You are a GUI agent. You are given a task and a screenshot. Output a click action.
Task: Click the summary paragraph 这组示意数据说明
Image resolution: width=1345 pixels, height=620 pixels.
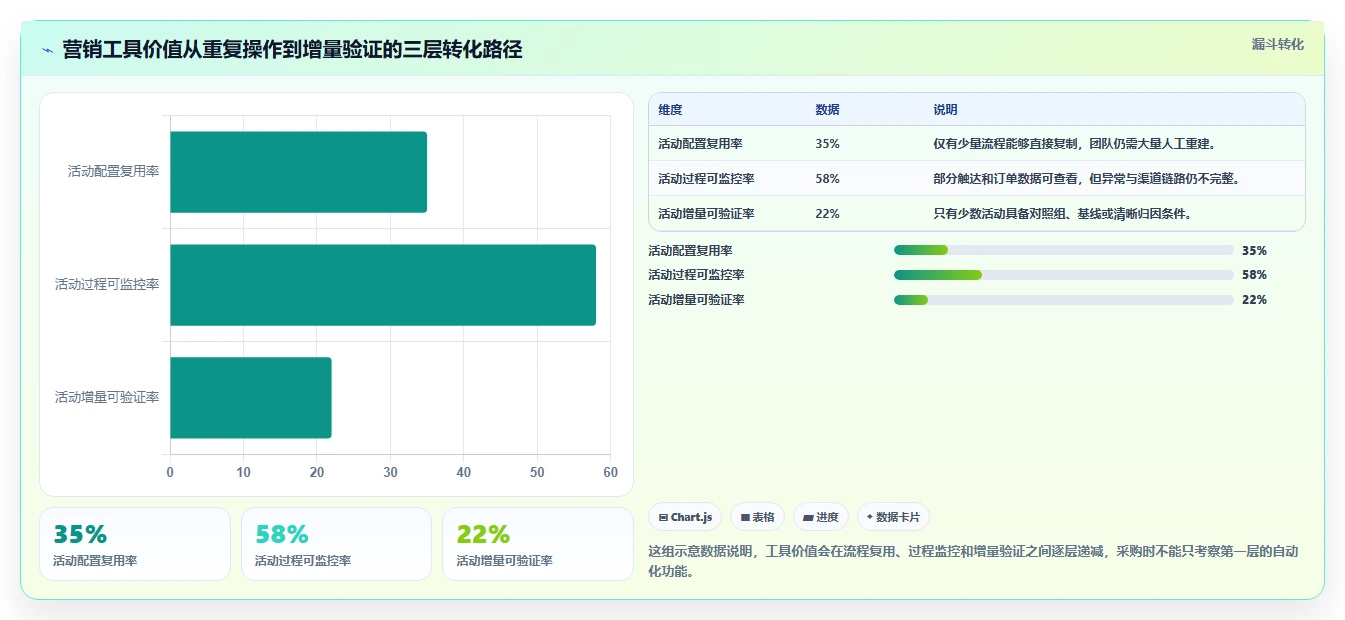pyautogui.click(x=974, y=561)
